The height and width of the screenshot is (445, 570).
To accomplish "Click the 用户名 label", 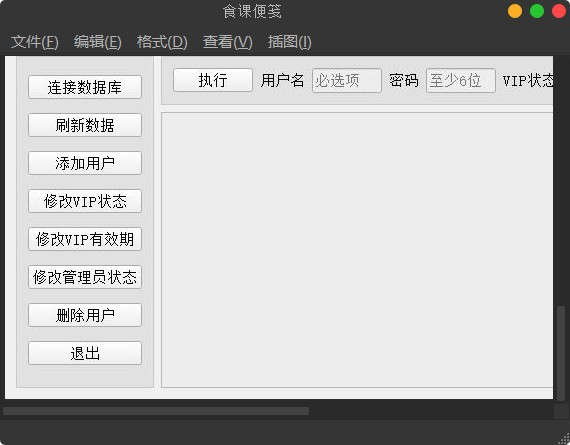I will pos(282,80).
